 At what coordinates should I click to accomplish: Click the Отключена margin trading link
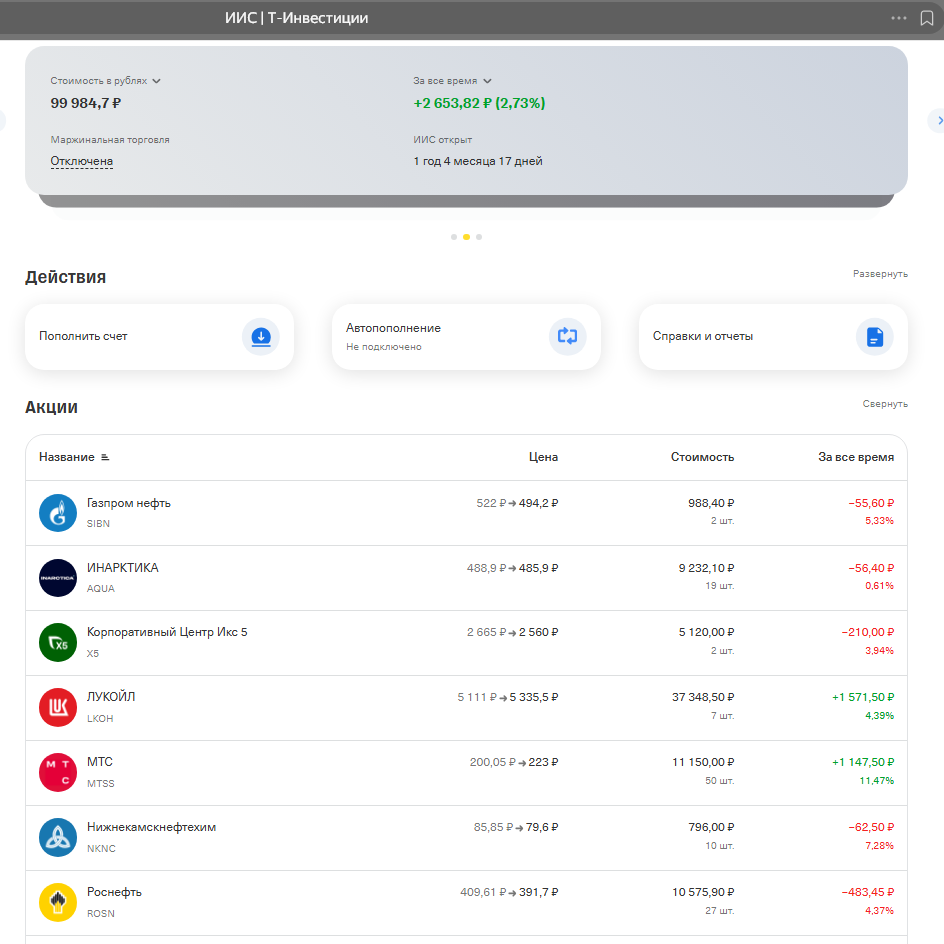(82, 161)
